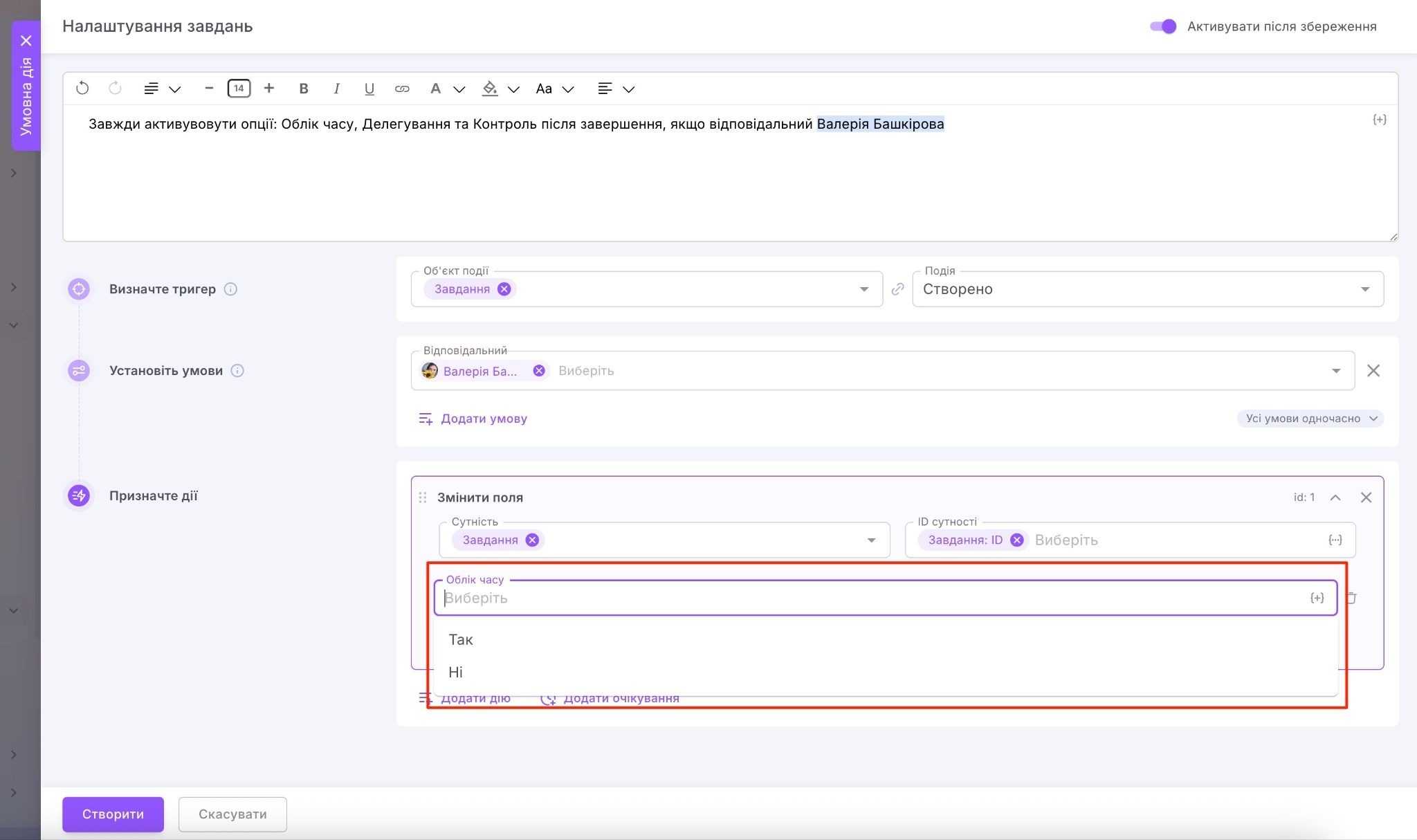Collapse the Змінити поля action block
1417x840 pixels.
(1335, 497)
